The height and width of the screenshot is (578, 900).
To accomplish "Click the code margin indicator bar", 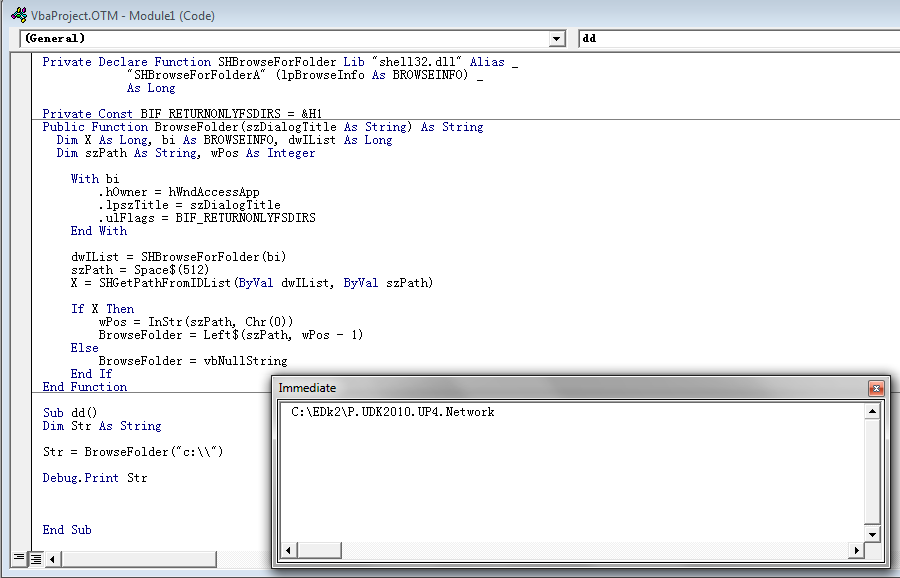I will pos(21,301).
